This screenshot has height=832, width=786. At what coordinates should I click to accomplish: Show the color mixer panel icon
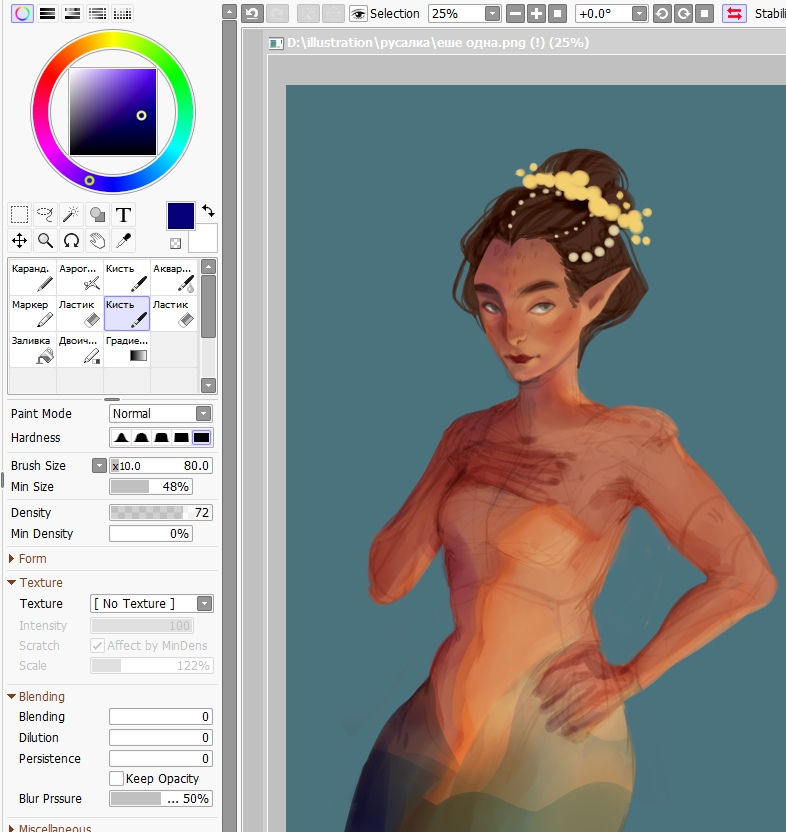pyautogui.click(x=97, y=13)
